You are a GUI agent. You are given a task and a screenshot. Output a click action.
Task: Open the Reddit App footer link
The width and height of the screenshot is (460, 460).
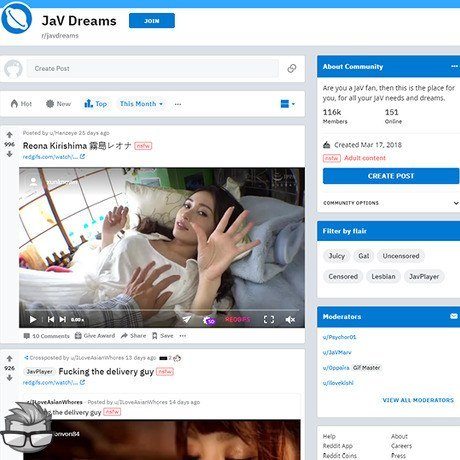[x=338, y=446]
